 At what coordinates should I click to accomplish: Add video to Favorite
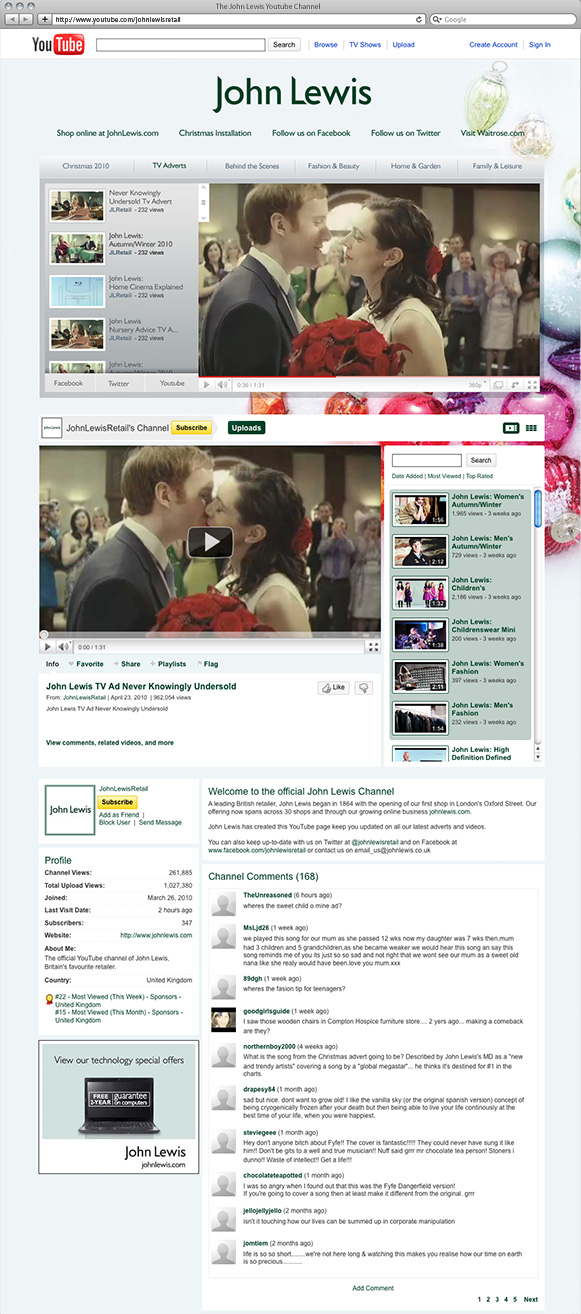(x=89, y=664)
